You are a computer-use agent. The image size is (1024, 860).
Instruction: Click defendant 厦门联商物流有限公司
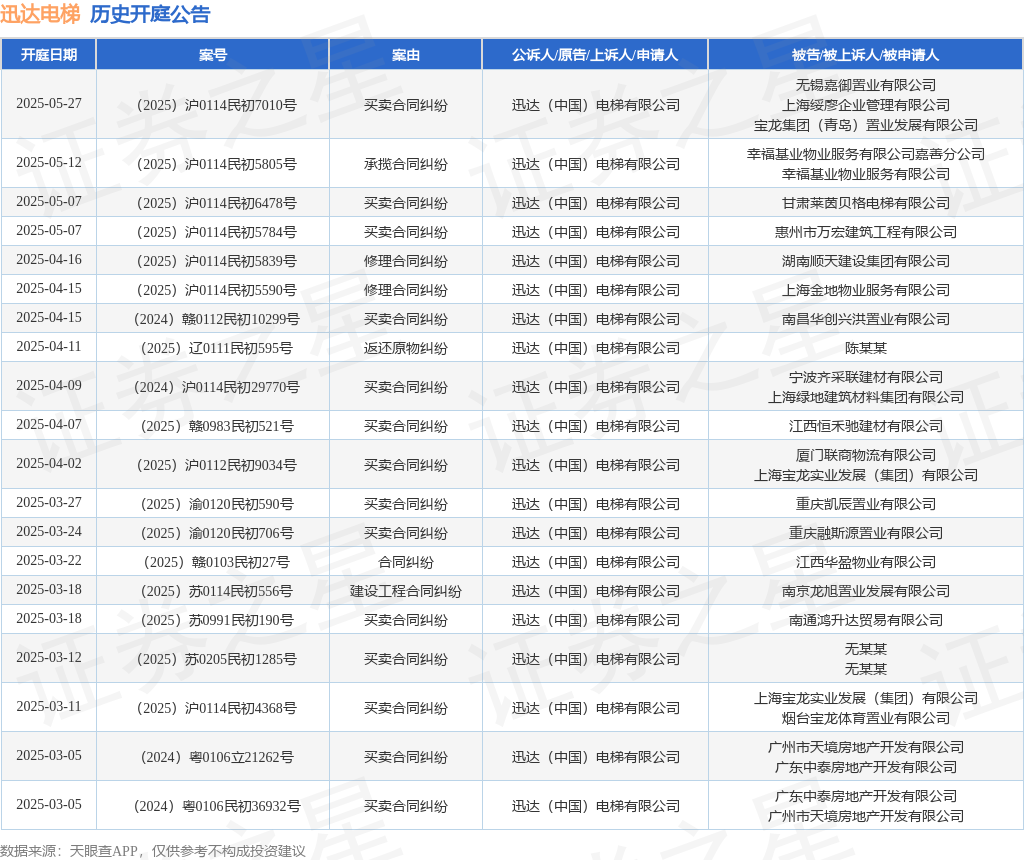865,455
